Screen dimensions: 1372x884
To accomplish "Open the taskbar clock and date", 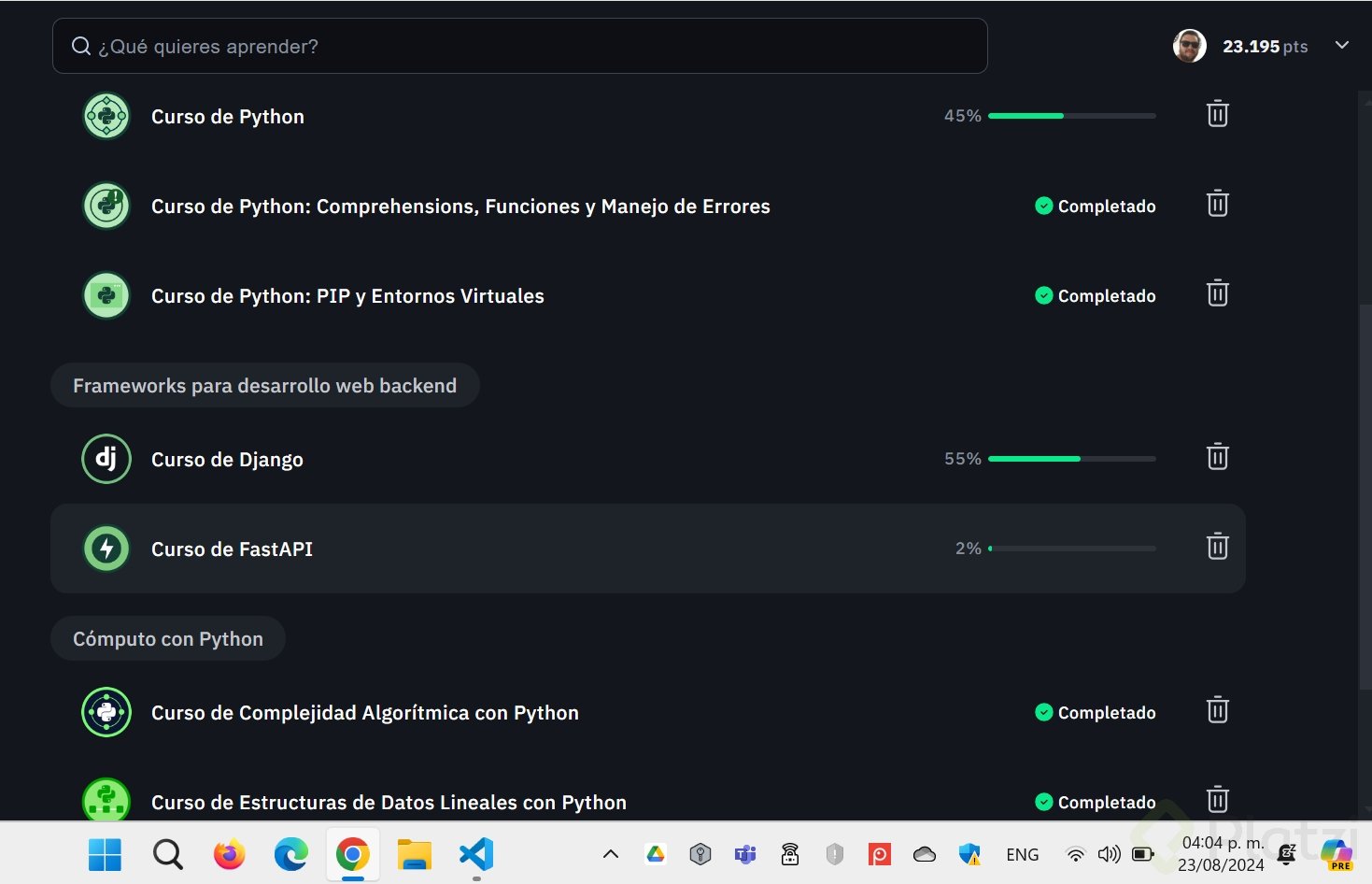I will point(1222,854).
